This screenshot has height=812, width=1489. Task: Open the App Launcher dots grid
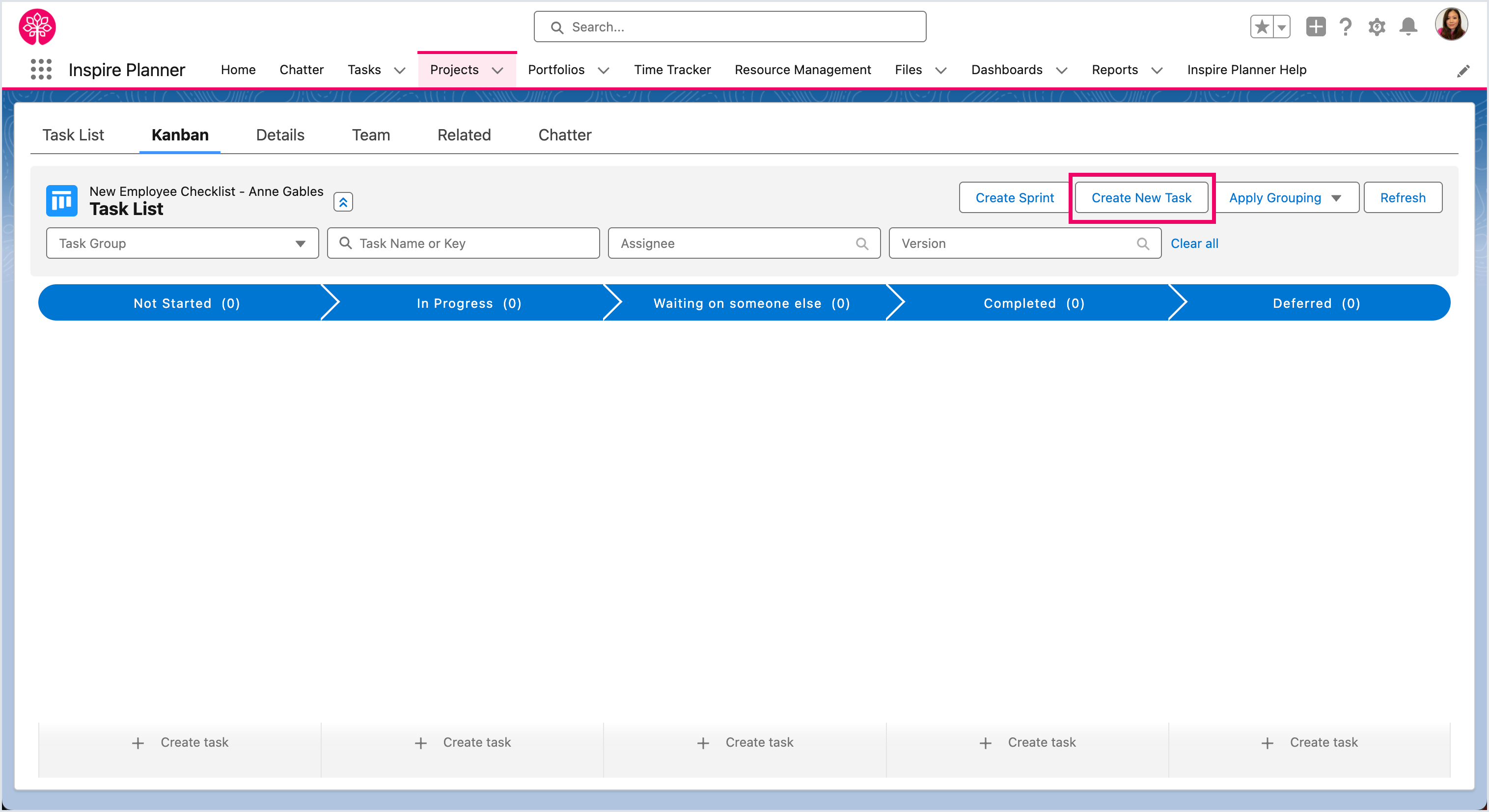pyautogui.click(x=41, y=69)
